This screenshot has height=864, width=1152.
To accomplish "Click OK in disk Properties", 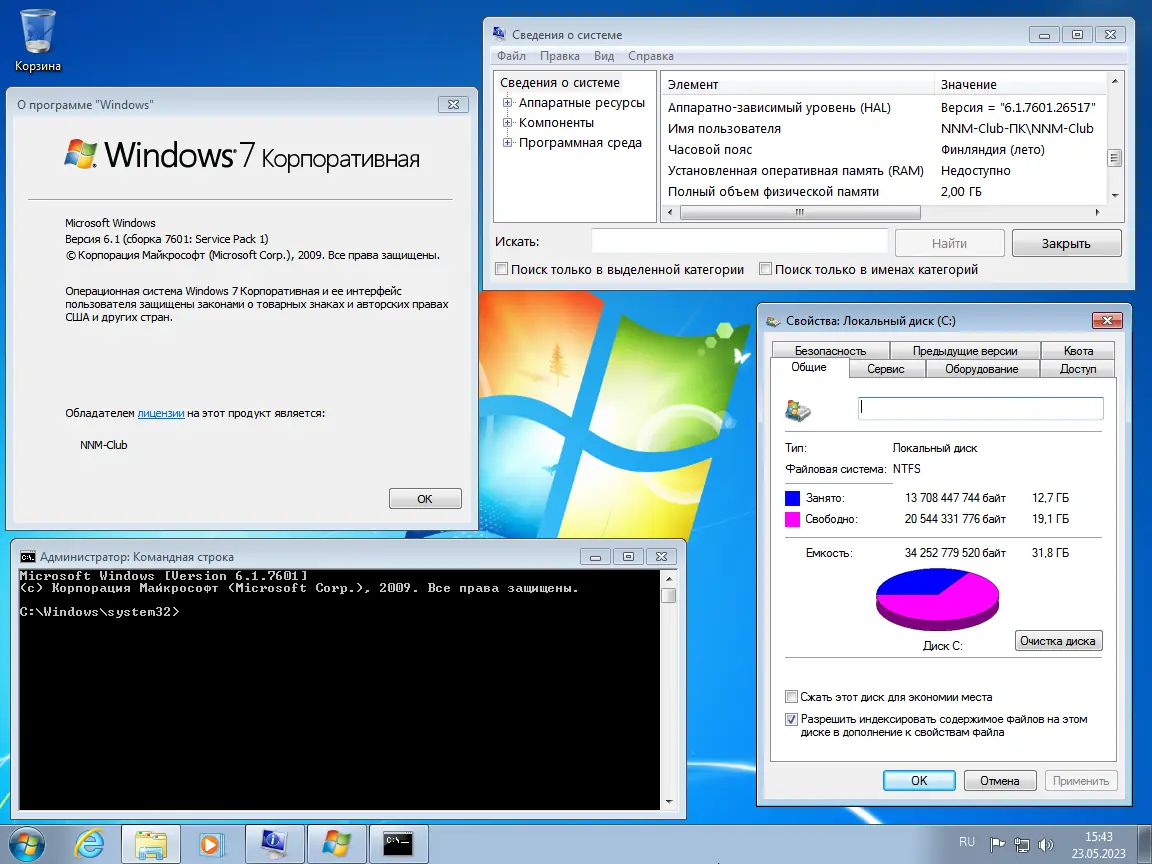I will [x=919, y=780].
